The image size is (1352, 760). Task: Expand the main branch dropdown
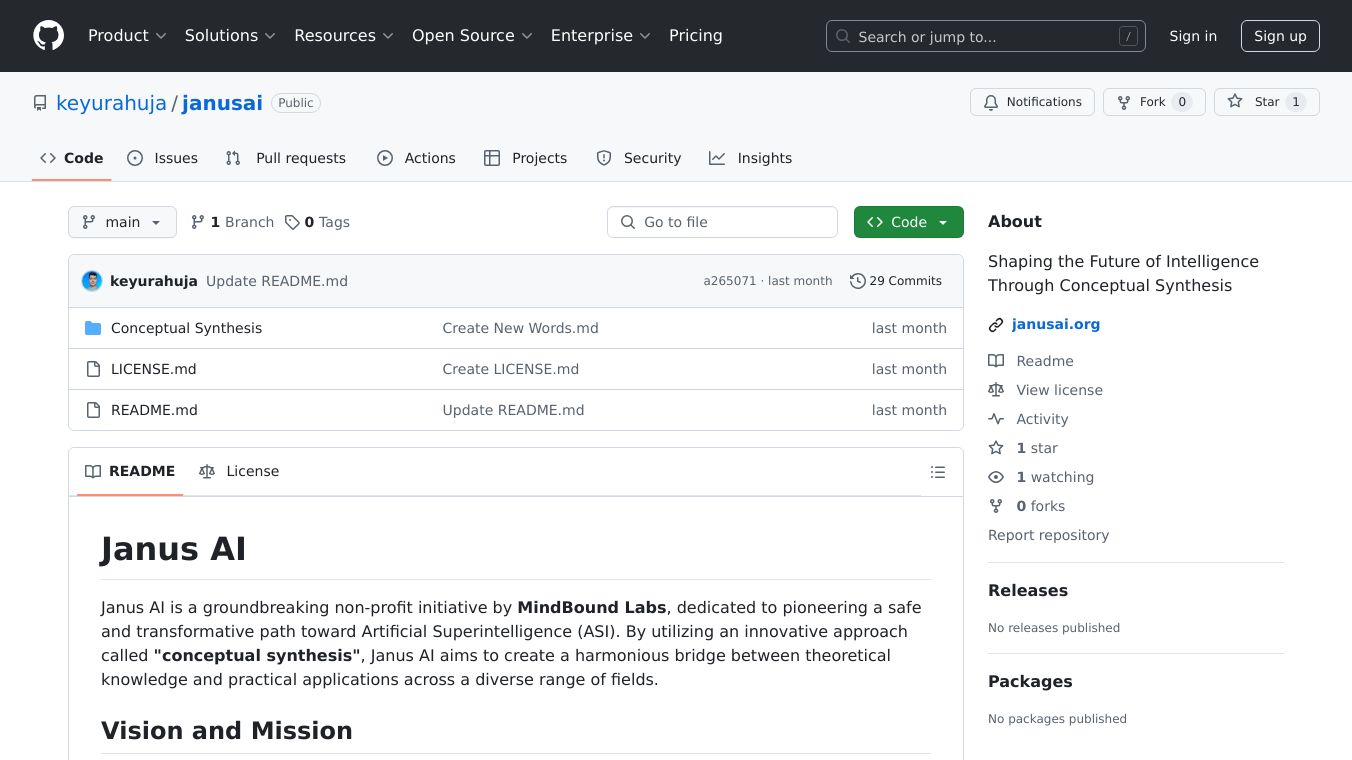click(122, 222)
